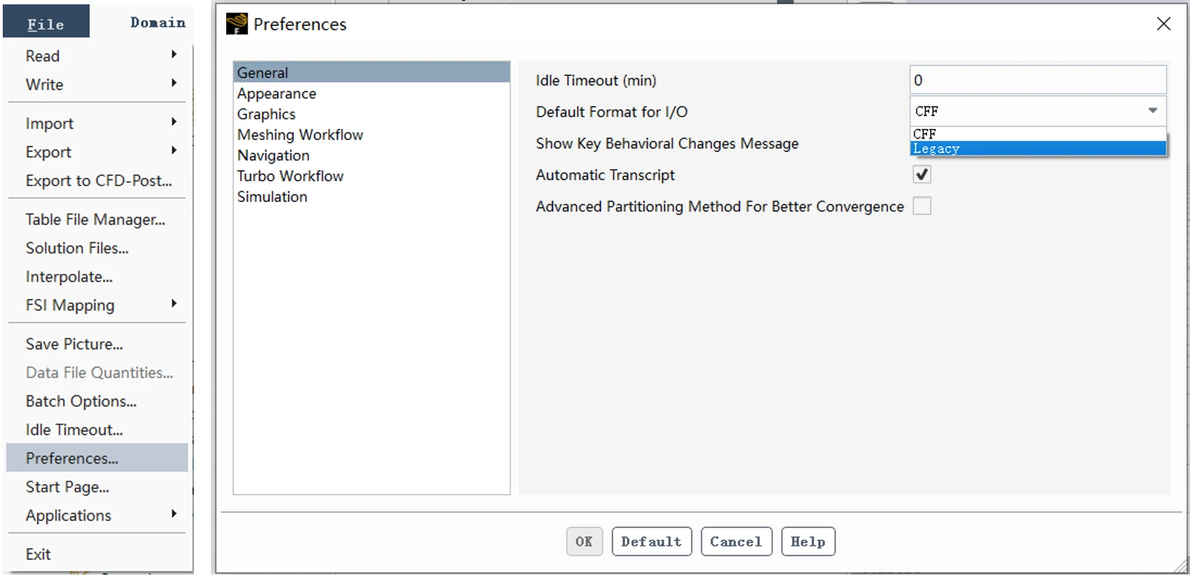This screenshot has width=1192, height=578.
Task: Select Preferences... in File menu
Action: pos(72,458)
